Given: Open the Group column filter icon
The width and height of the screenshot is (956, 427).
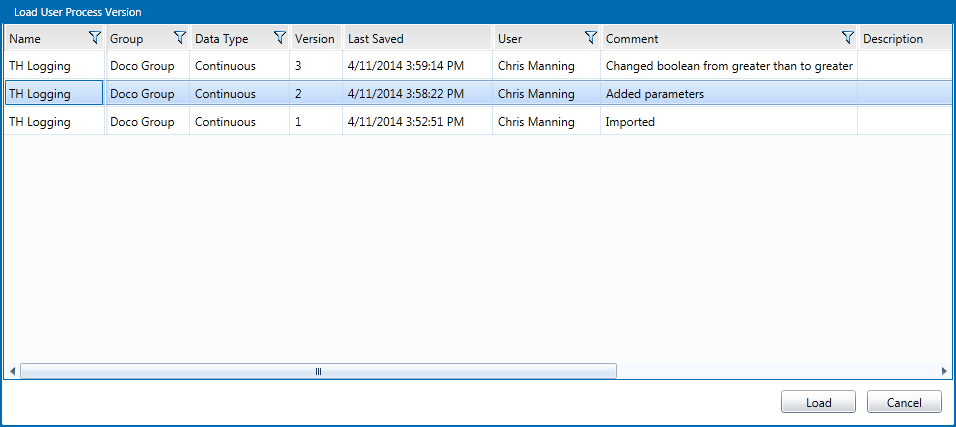Looking at the screenshot, I should tap(180, 38).
